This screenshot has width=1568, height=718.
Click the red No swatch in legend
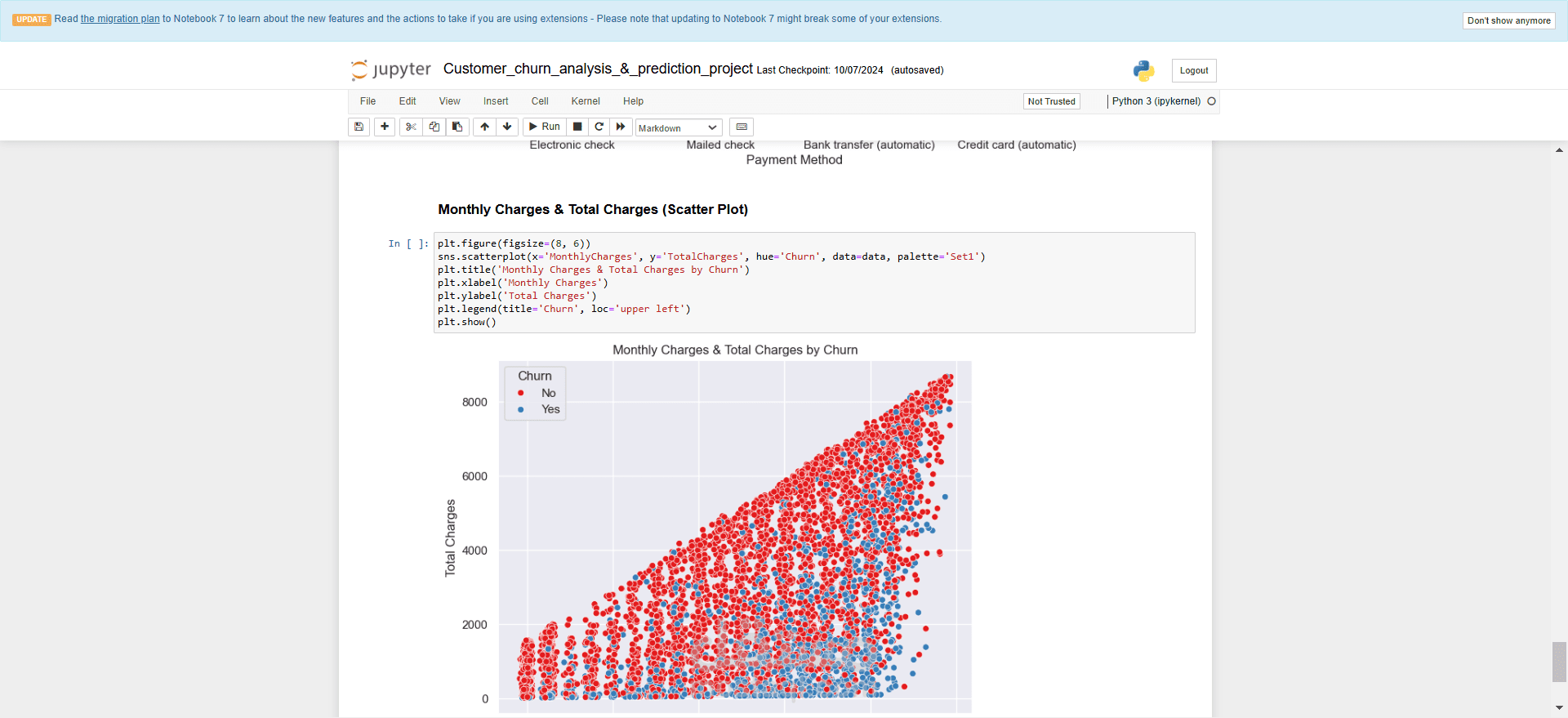(x=521, y=393)
